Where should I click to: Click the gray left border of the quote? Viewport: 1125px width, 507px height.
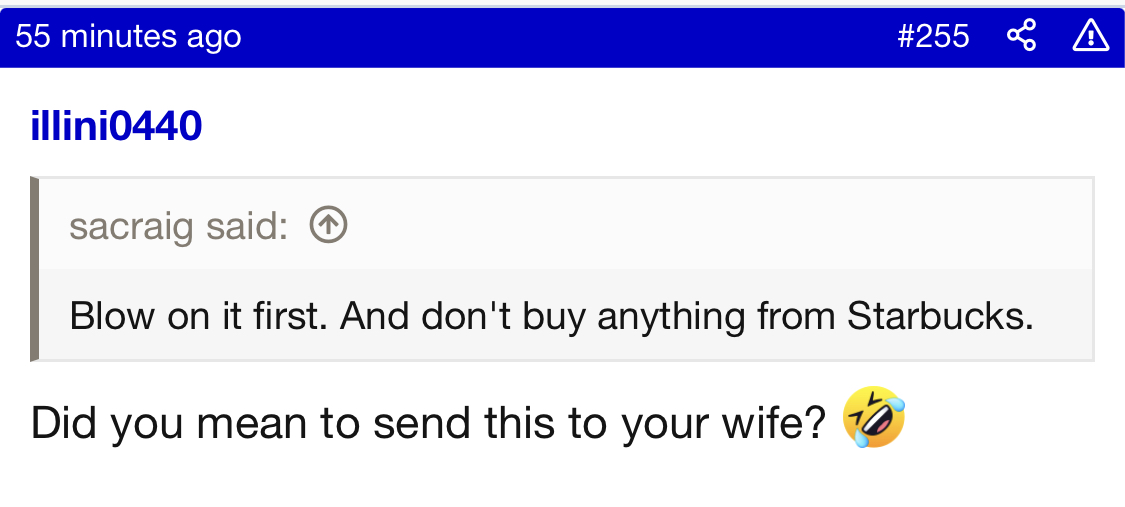click(x=35, y=268)
